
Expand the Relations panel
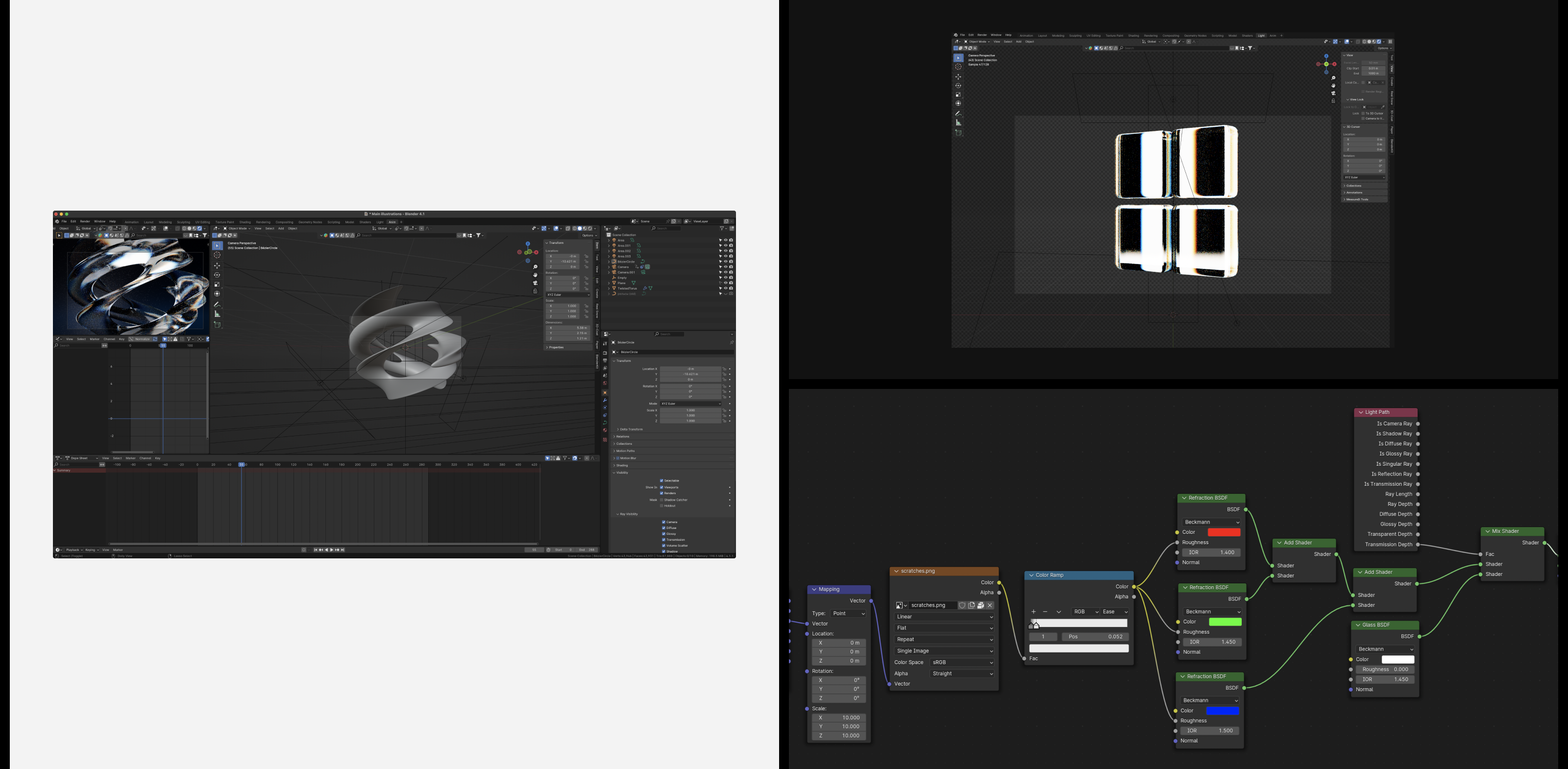coord(622,436)
